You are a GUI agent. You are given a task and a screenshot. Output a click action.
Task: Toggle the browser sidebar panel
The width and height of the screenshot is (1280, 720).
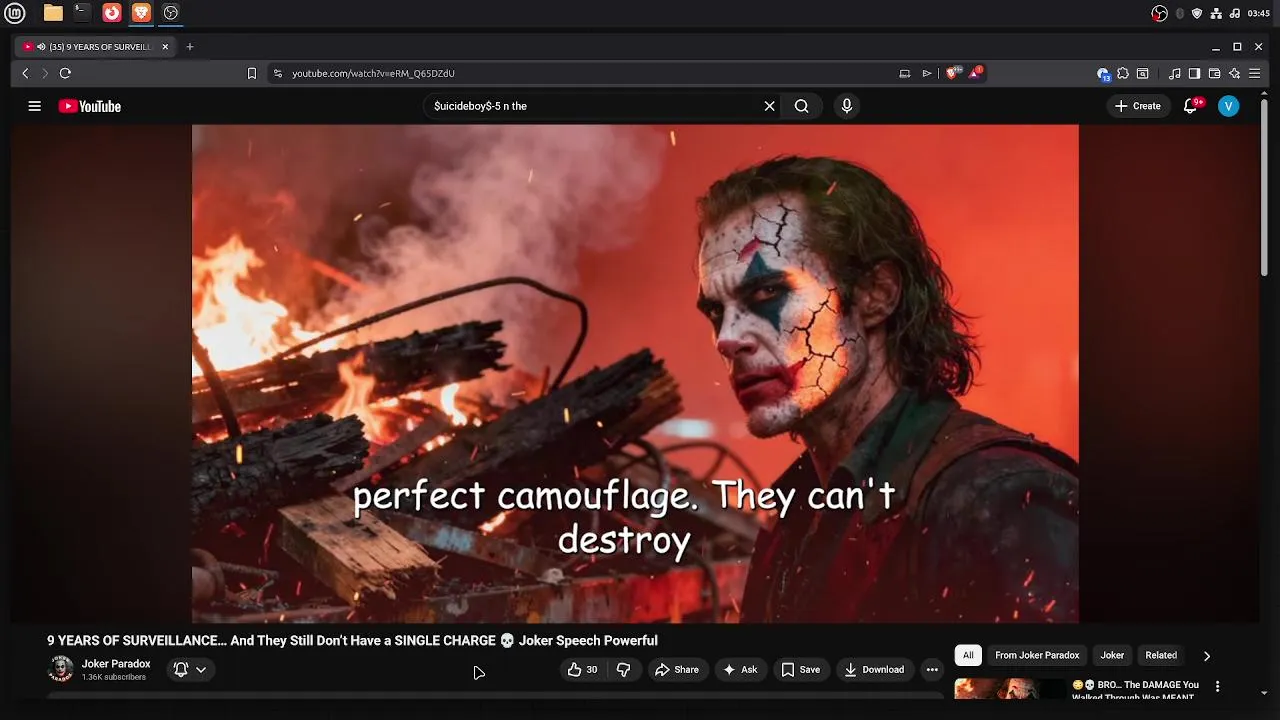pyautogui.click(x=1194, y=73)
